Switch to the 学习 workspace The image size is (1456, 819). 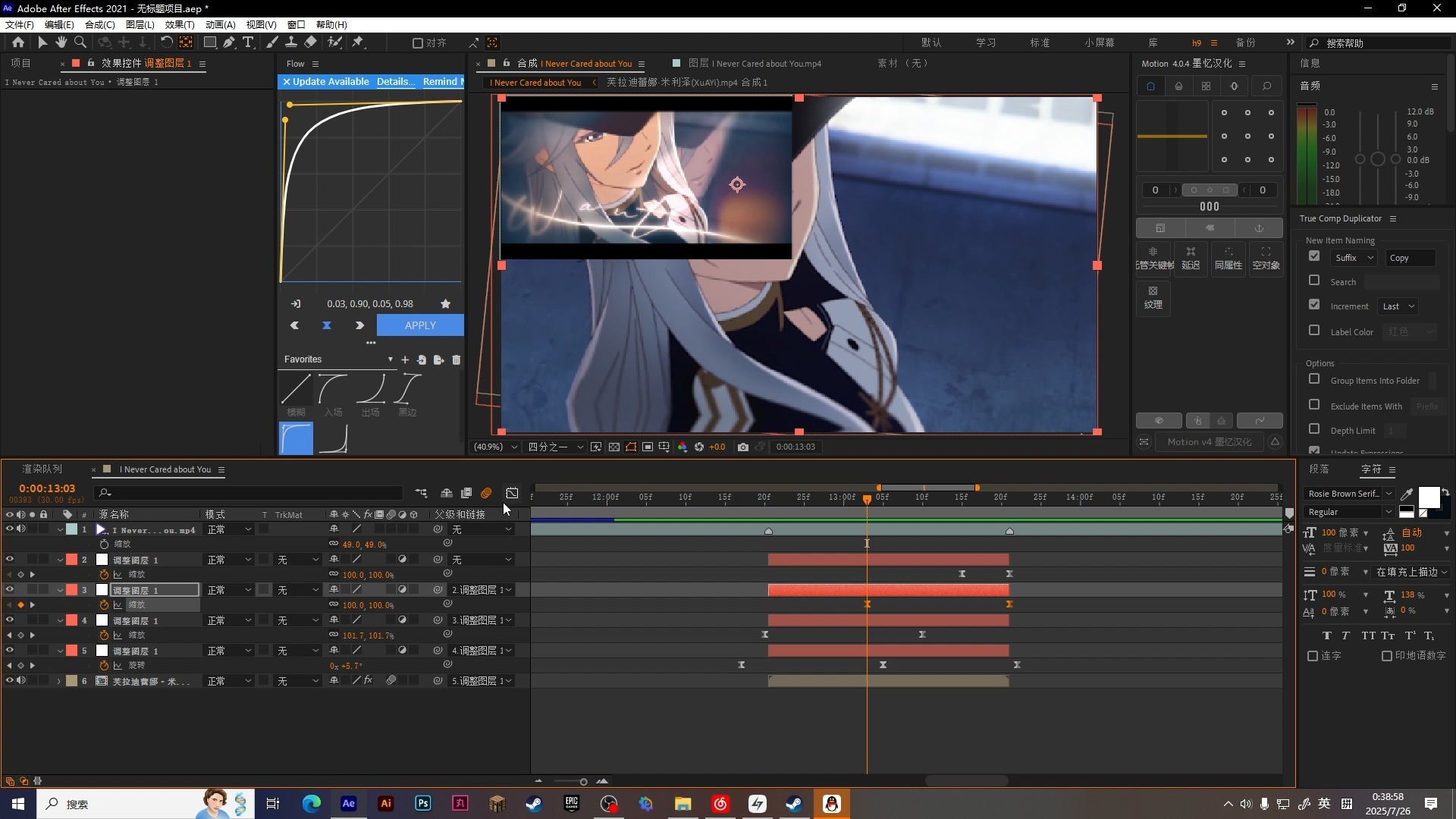pyautogui.click(x=986, y=43)
